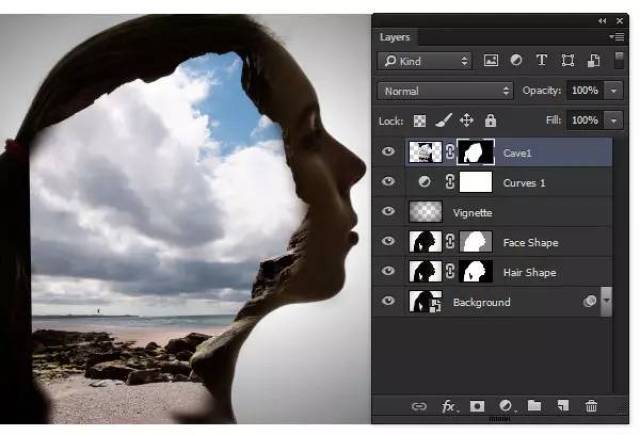The width and height of the screenshot is (640, 435).
Task: Click the type layer filter icon
Action: coord(542,60)
